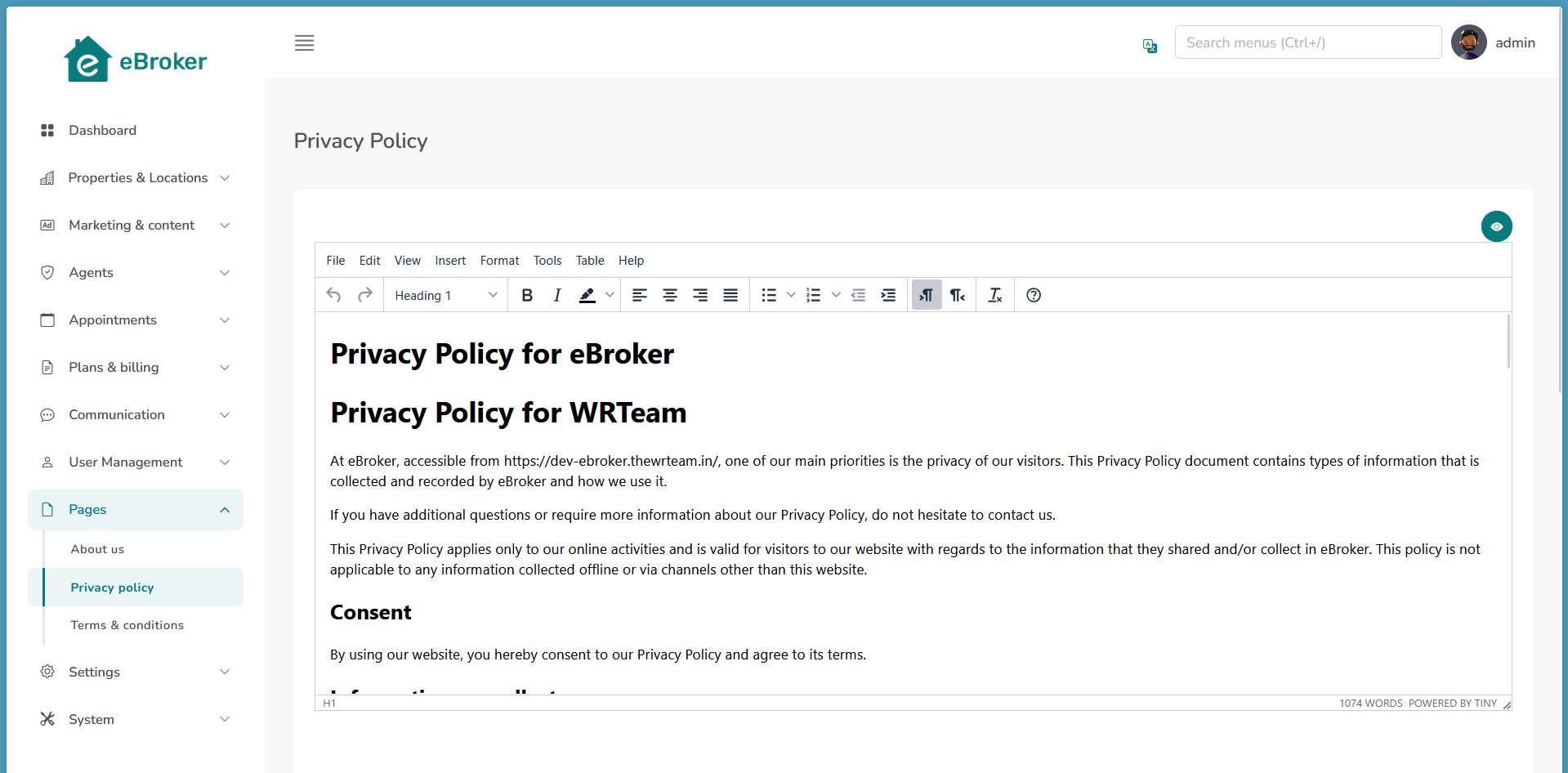The width and height of the screenshot is (1568, 773).
Task: Open the Table menu
Action: 590,260
